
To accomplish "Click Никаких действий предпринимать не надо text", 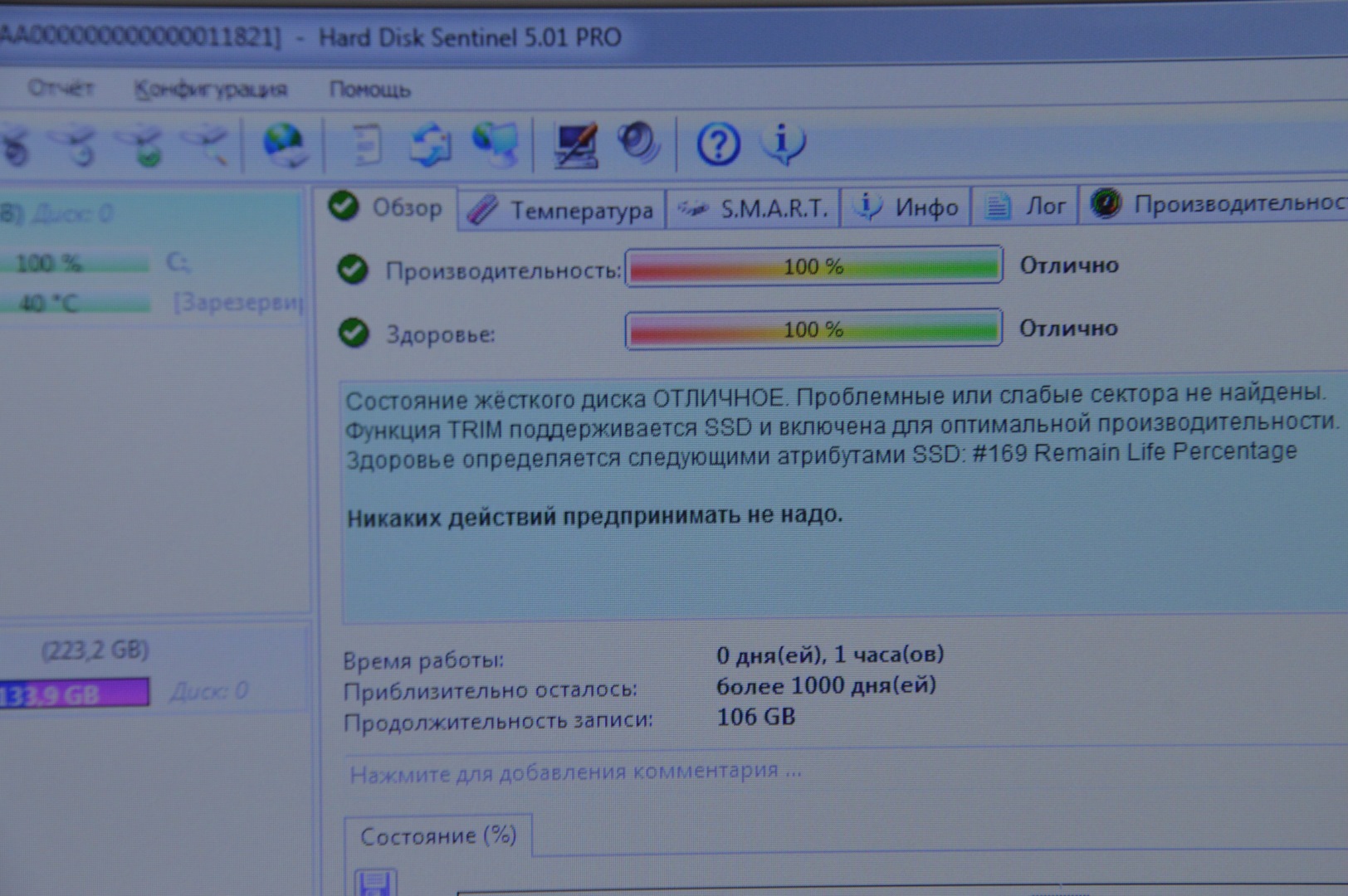I will [x=594, y=517].
